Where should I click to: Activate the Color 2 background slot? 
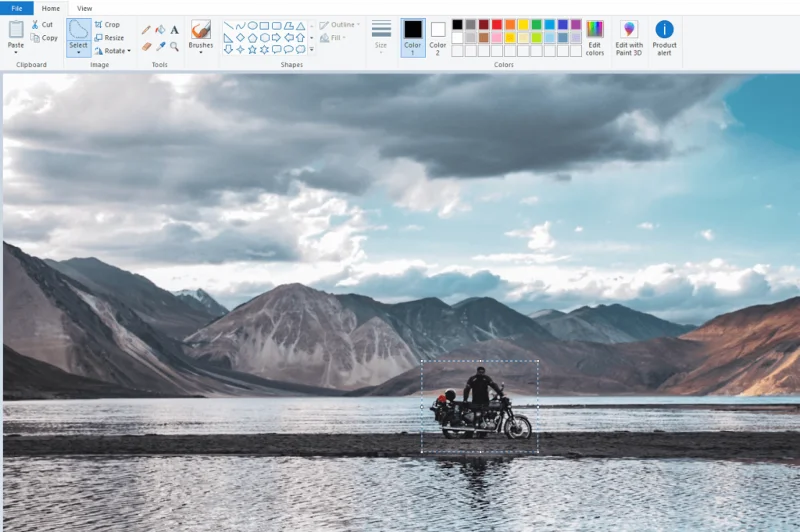(437, 38)
